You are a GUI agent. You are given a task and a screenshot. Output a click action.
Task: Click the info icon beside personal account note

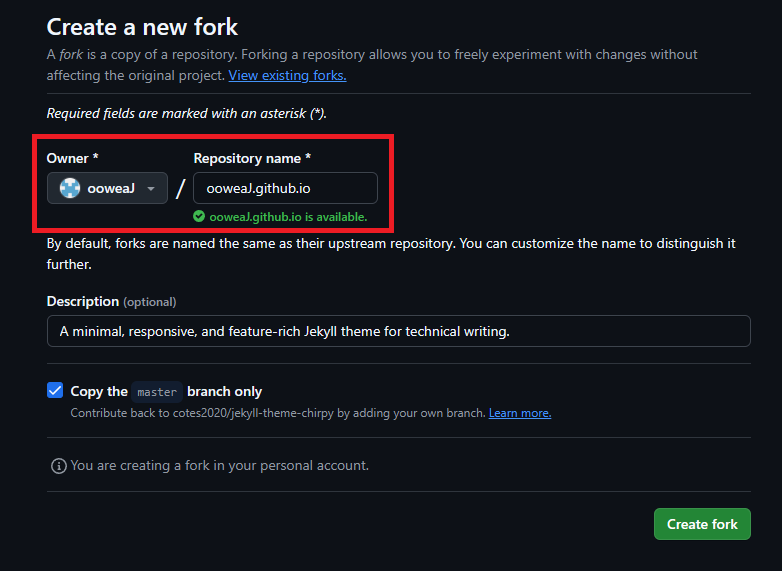click(x=58, y=466)
